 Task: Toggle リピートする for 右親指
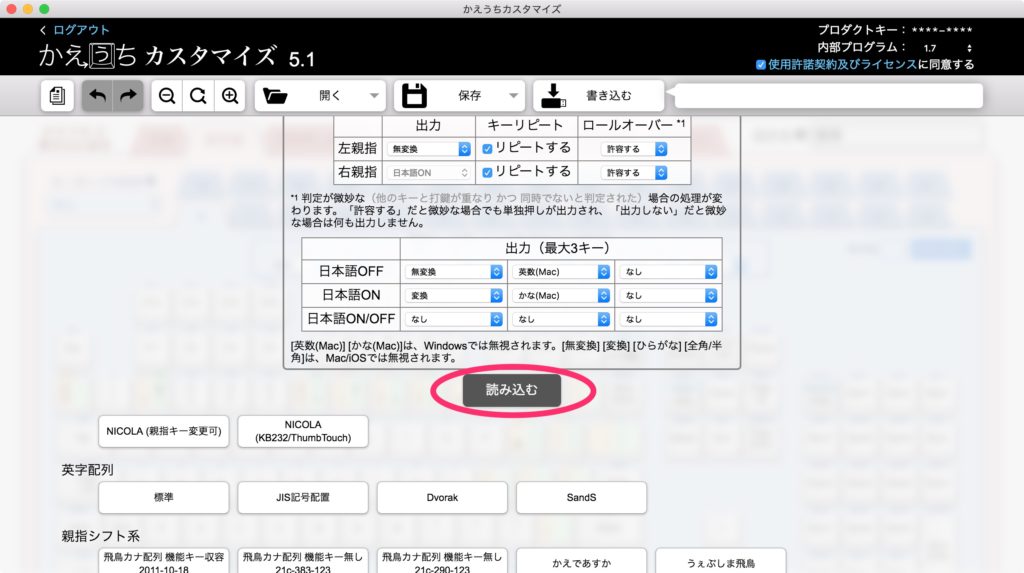coord(487,172)
